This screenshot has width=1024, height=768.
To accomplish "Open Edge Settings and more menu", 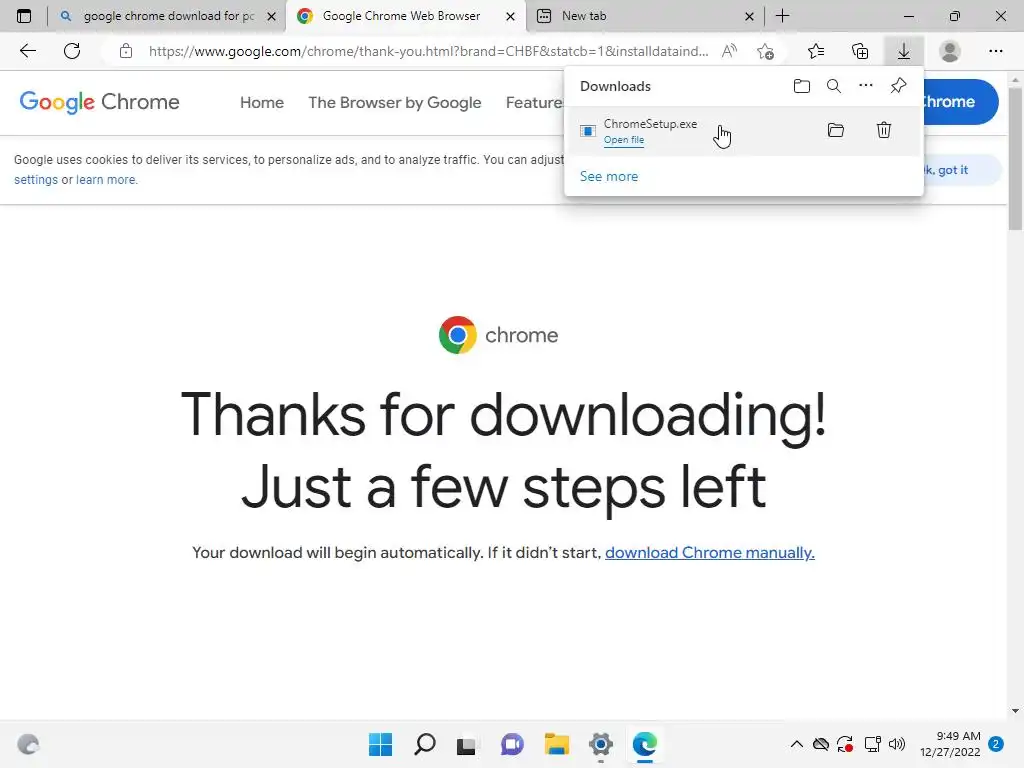I will [995, 51].
